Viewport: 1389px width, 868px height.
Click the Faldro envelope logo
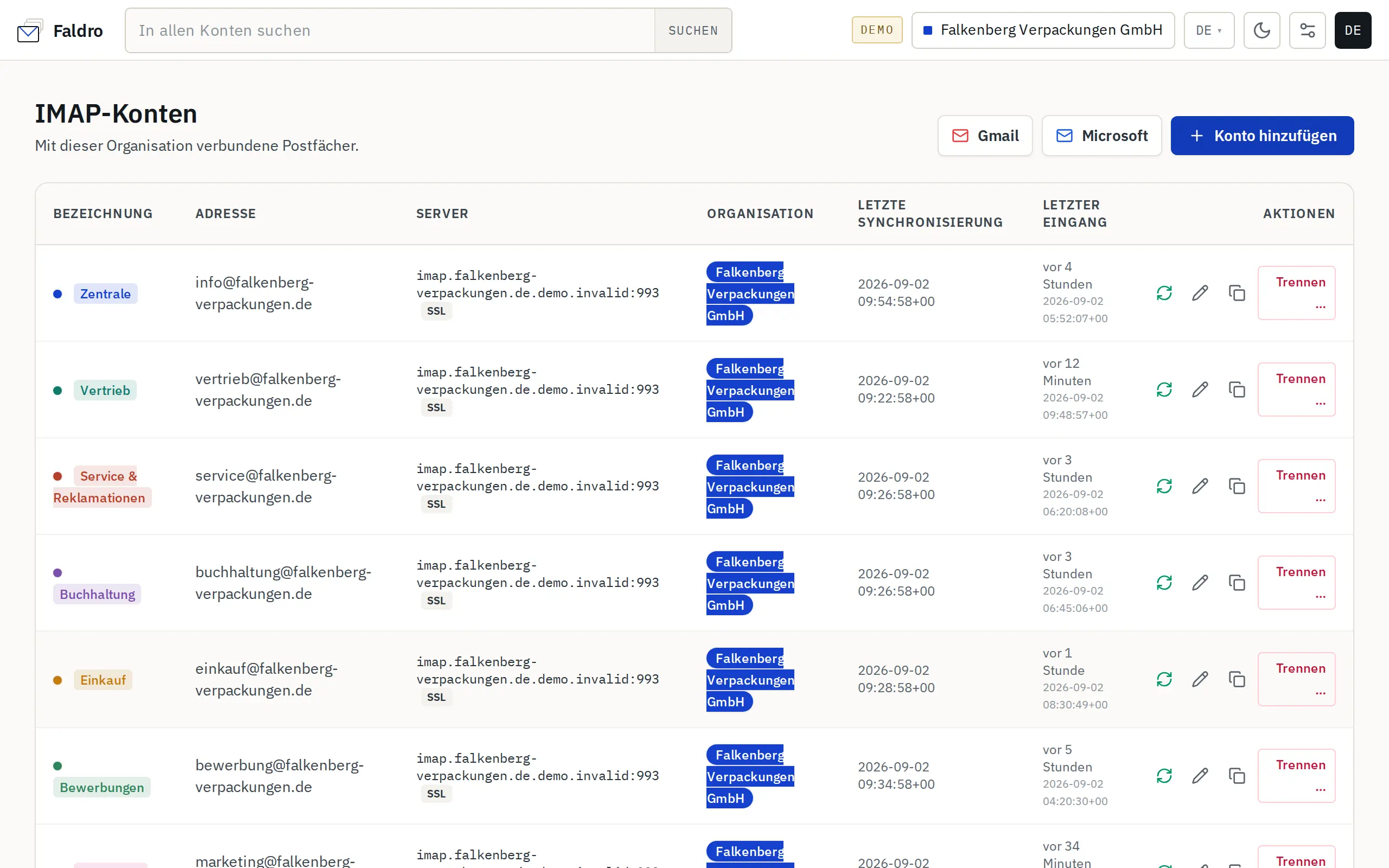pos(29,31)
